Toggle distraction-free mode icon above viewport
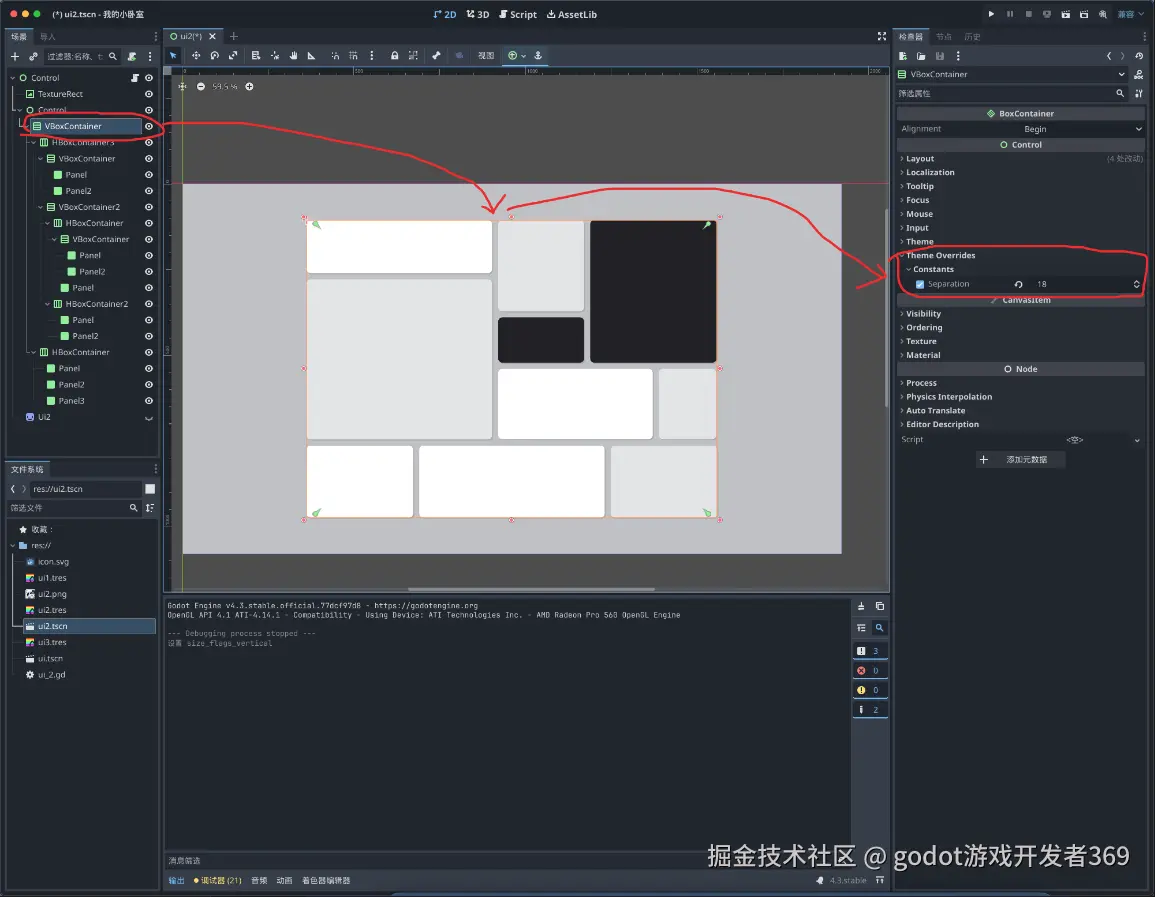This screenshot has width=1155, height=897. [x=881, y=36]
